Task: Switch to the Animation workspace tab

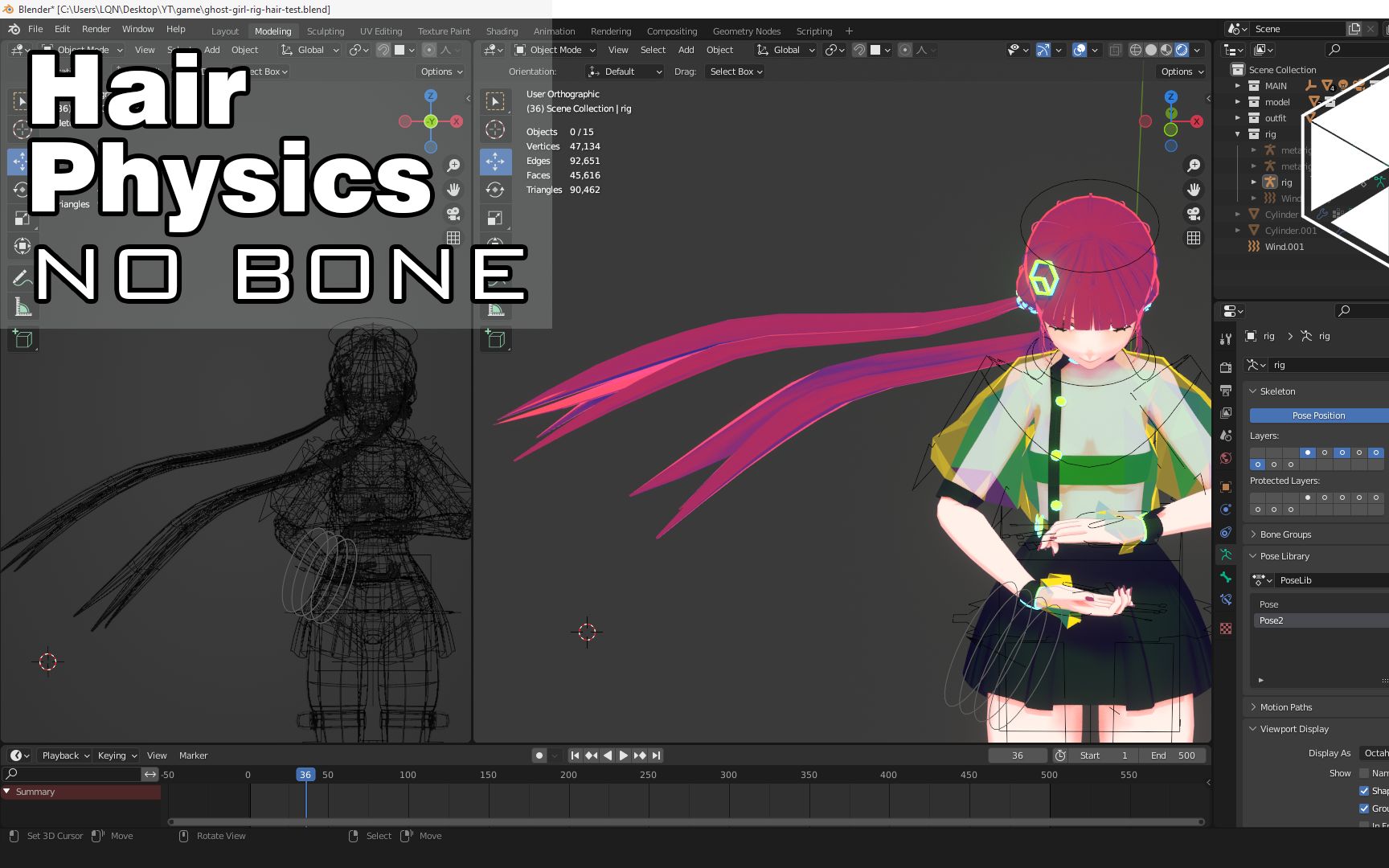Action: point(555,31)
